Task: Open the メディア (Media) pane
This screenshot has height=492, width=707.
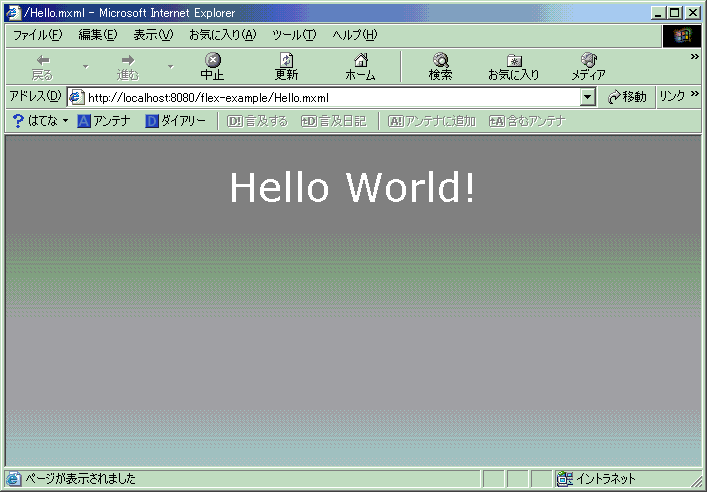Action: (x=588, y=67)
